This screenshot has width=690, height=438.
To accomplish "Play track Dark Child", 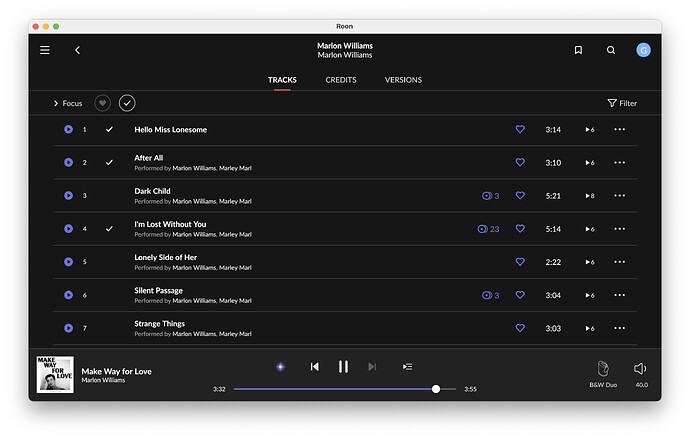I will [69, 196].
